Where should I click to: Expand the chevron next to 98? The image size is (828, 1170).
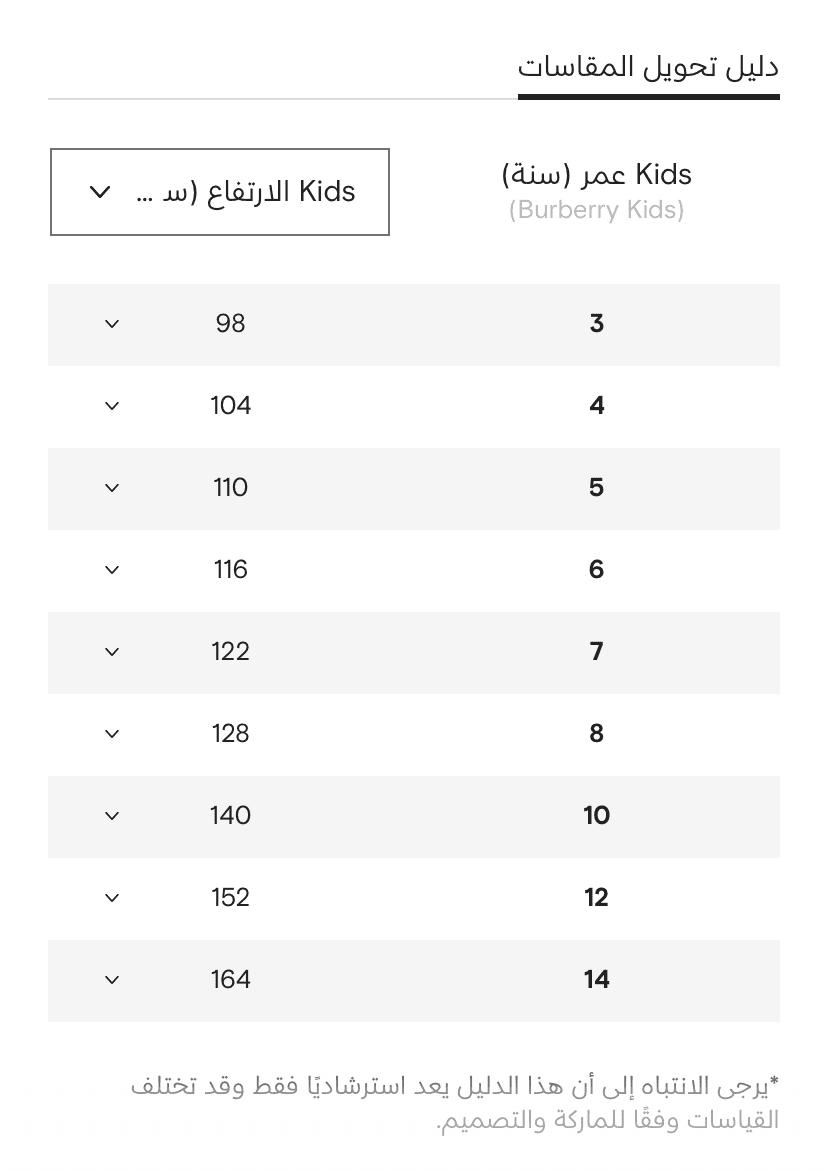pyautogui.click(x=112, y=324)
